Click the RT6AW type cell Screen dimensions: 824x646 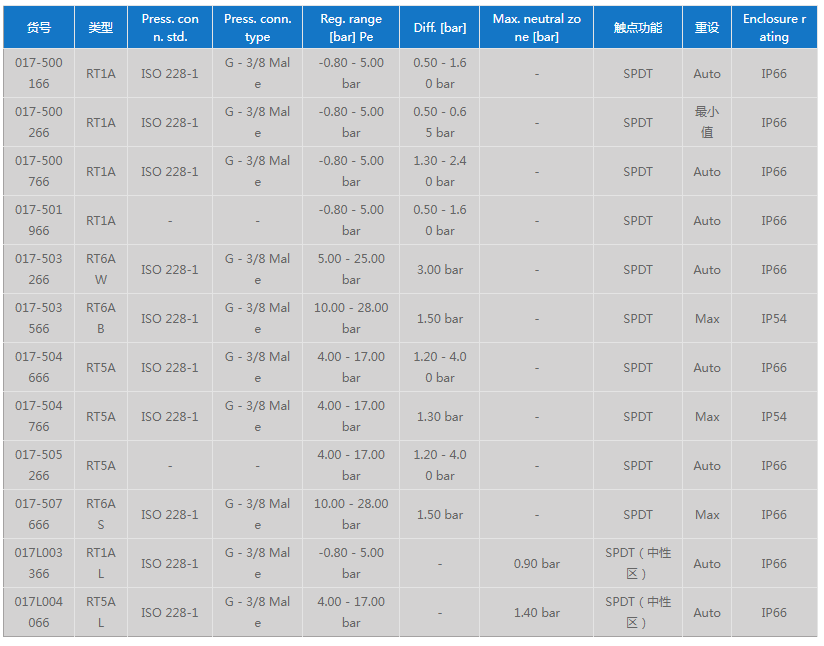(100, 269)
